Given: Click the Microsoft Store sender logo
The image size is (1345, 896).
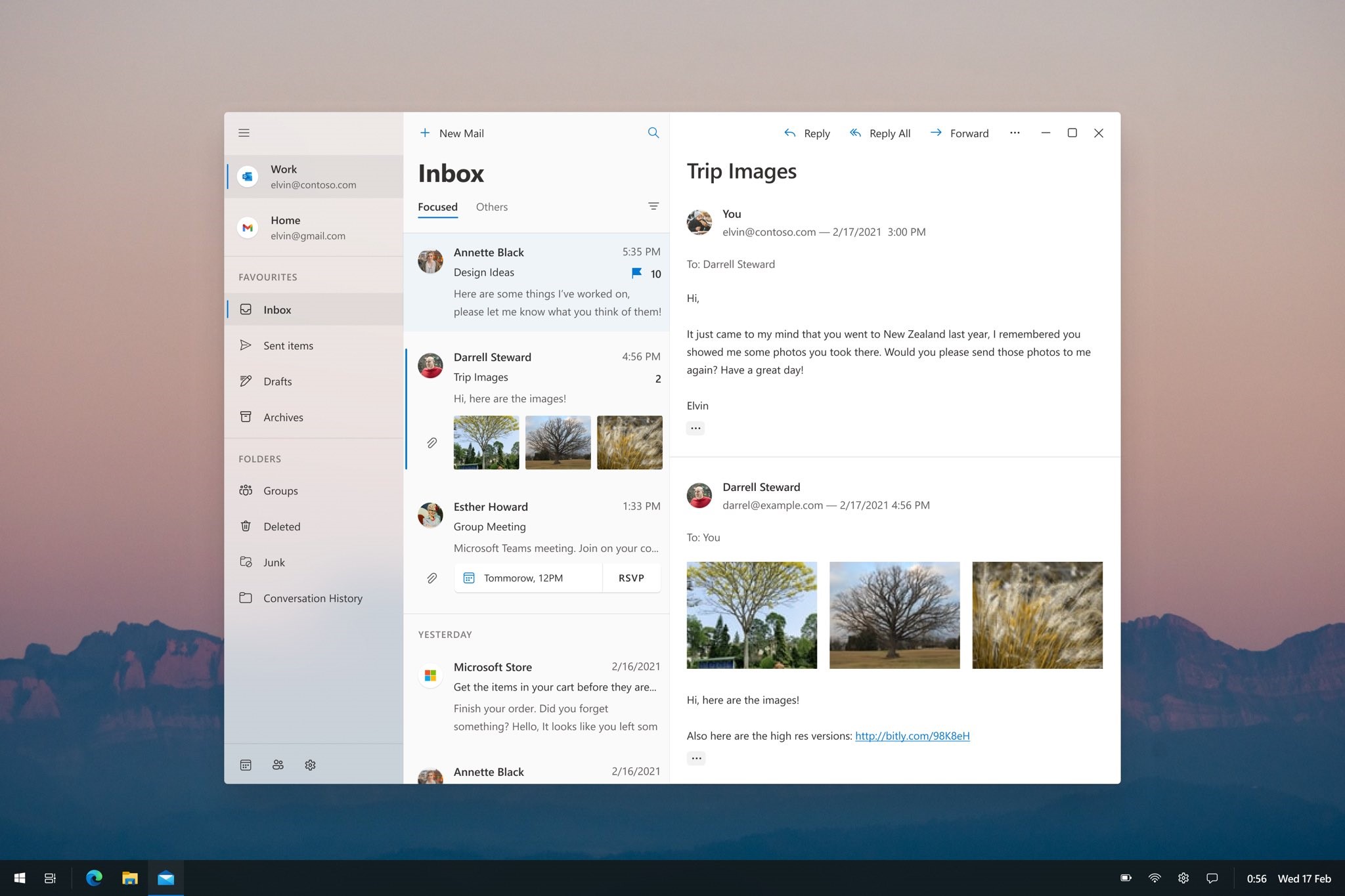Looking at the screenshot, I should tap(431, 675).
